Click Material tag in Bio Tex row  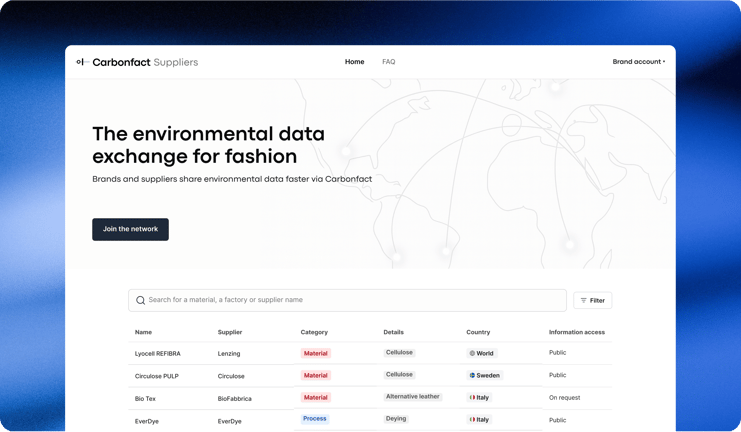316,397
